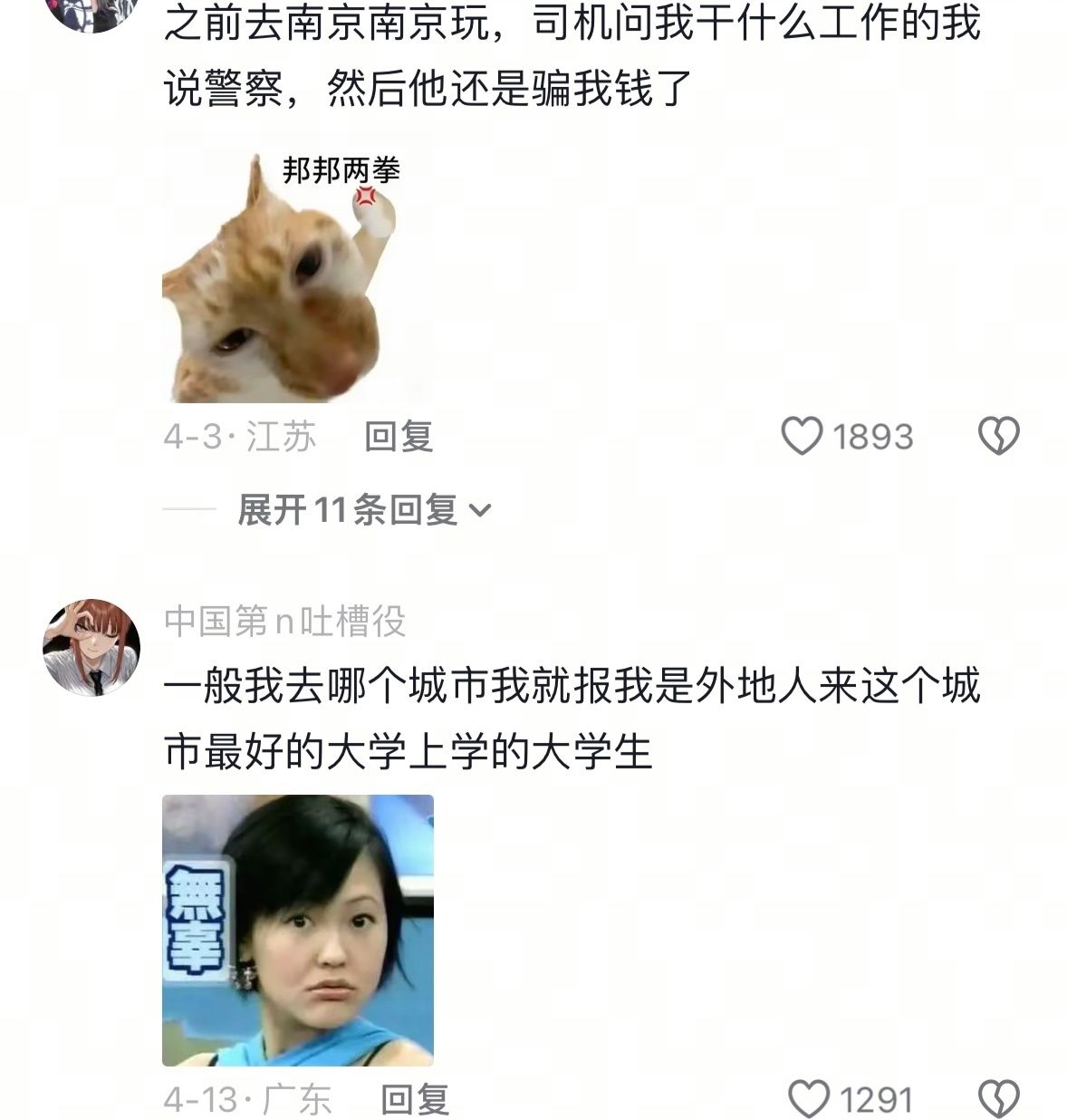Image resolution: width=1067 pixels, height=1120 pixels.
Task: Reply to the Guangdong comment via 回复
Action: click(415, 1099)
